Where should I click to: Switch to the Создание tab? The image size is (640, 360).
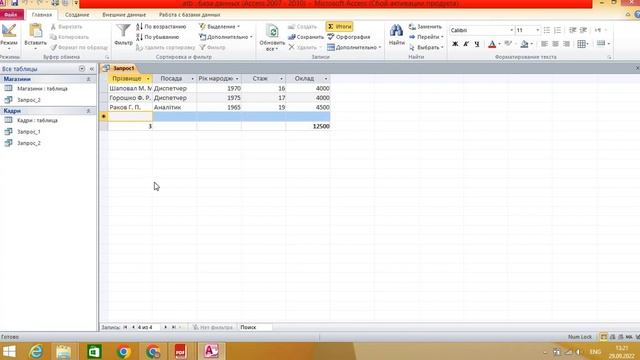(x=77, y=15)
